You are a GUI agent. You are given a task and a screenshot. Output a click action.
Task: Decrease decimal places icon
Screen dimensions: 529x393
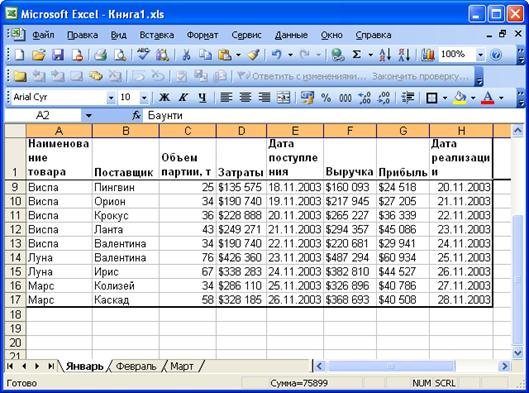[x=384, y=98]
